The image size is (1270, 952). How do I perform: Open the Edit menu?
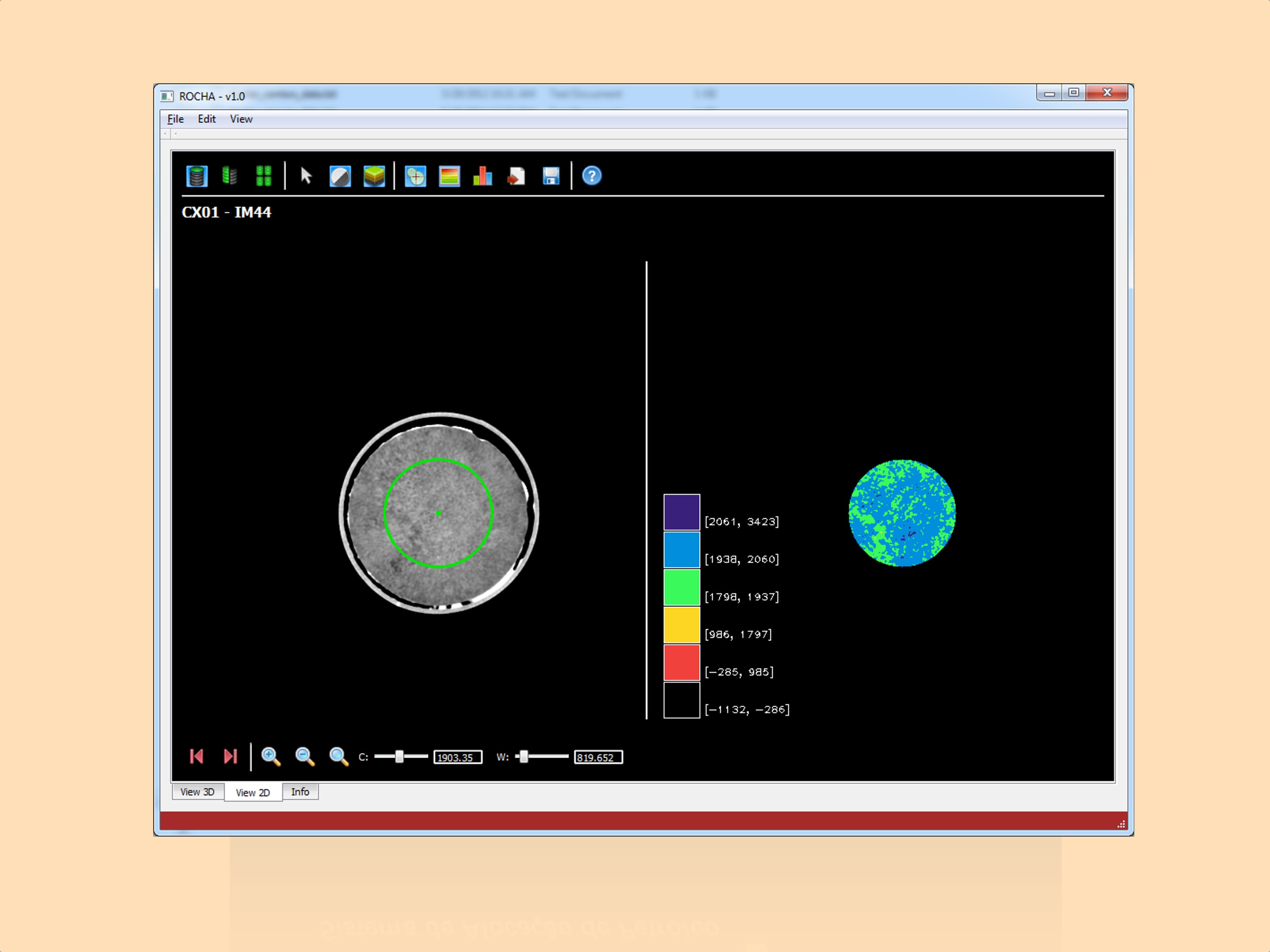tap(207, 119)
